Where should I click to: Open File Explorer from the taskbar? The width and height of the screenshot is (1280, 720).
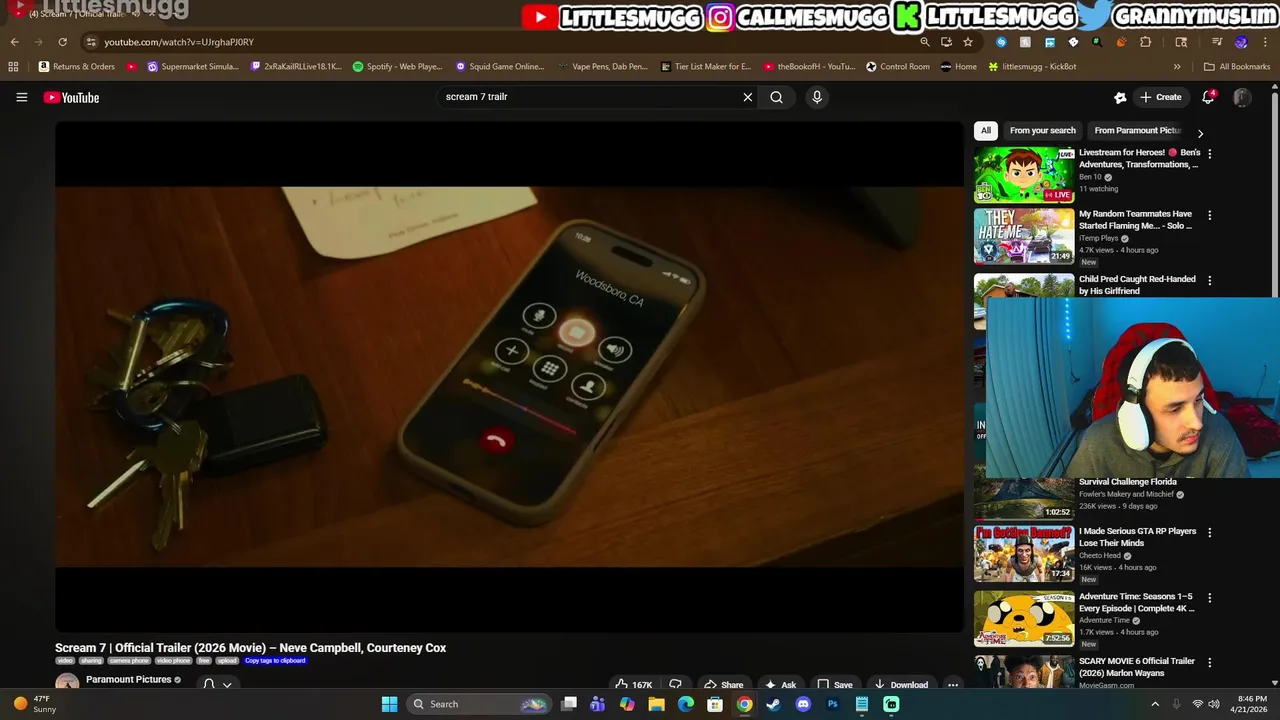click(656, 704)
